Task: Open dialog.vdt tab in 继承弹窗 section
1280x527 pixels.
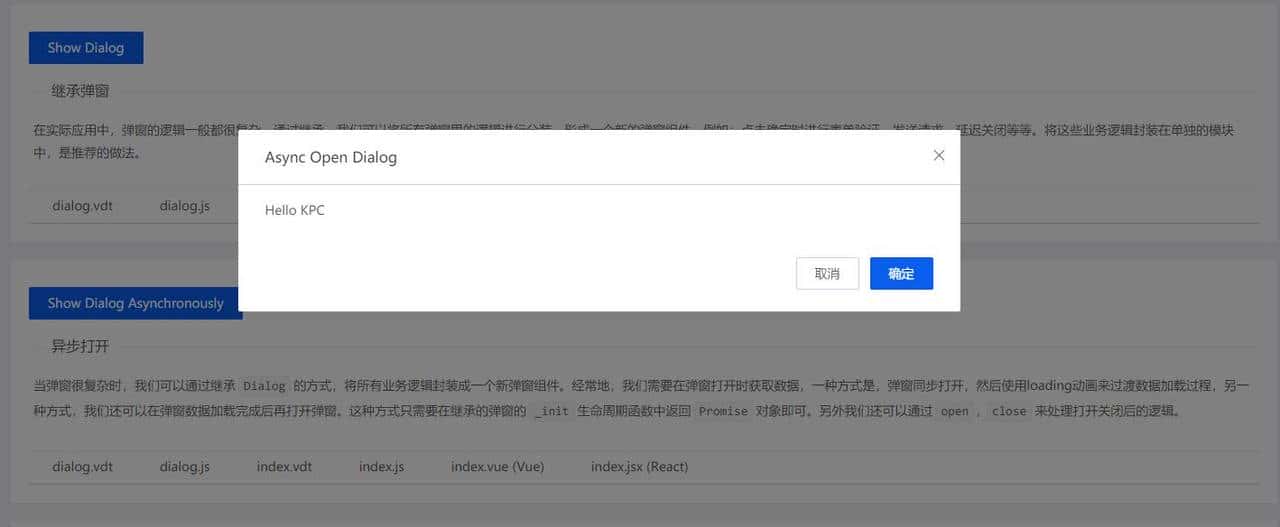Action: pyautogui.click(x=82, y=206)
